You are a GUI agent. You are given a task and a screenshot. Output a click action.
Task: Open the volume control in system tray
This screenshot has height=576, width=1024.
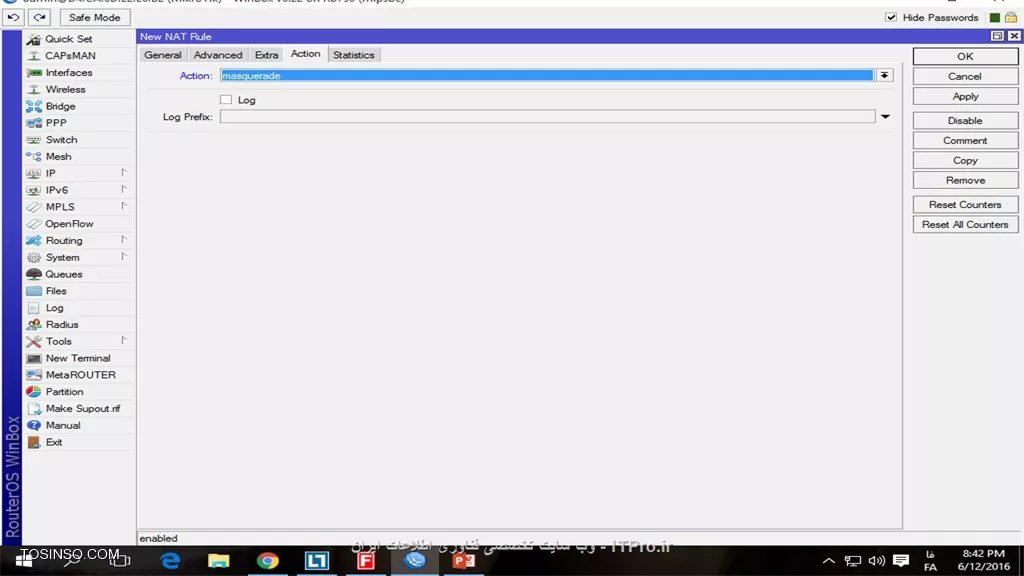tap(876, 561)
